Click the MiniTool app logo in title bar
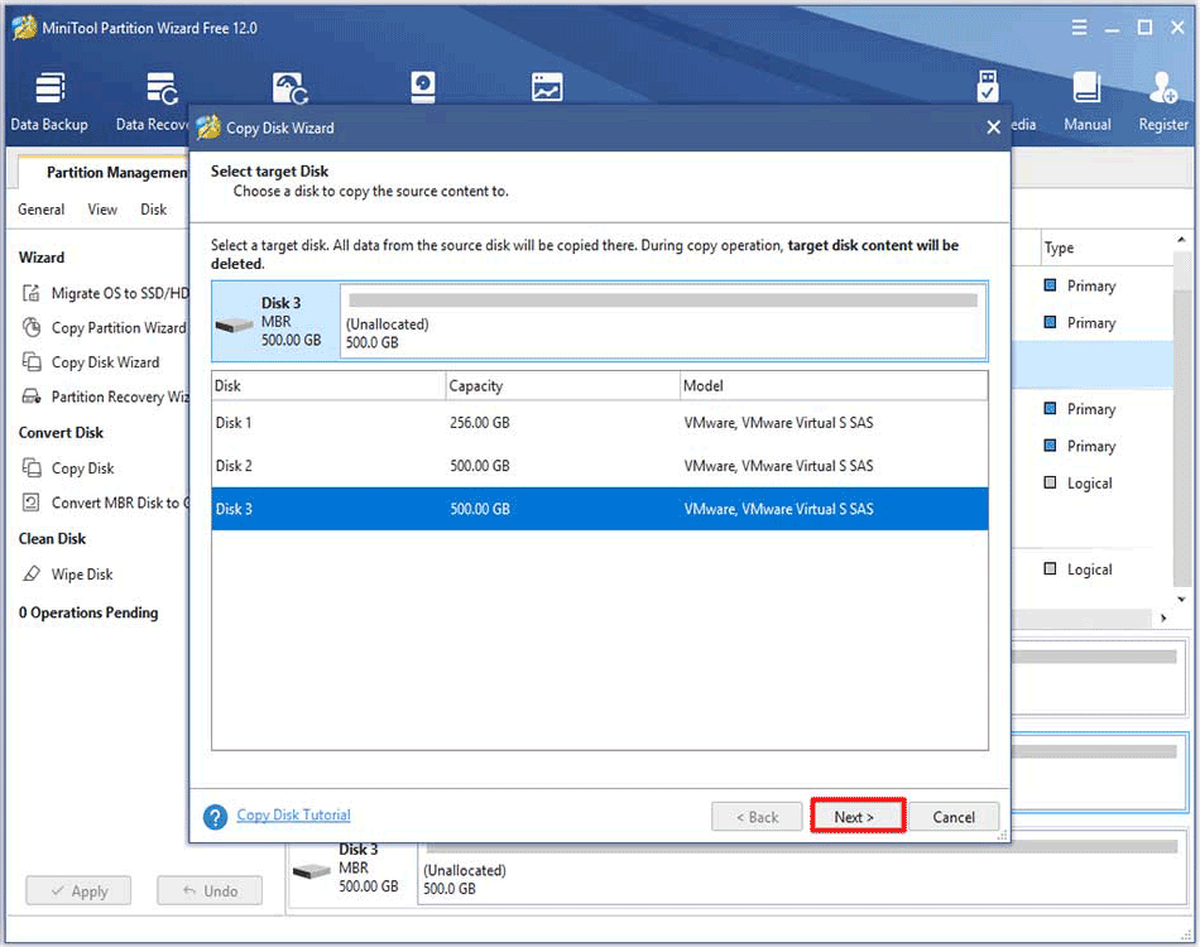The height and width of the screenshot is (947, 1200). tap(23, 28)
